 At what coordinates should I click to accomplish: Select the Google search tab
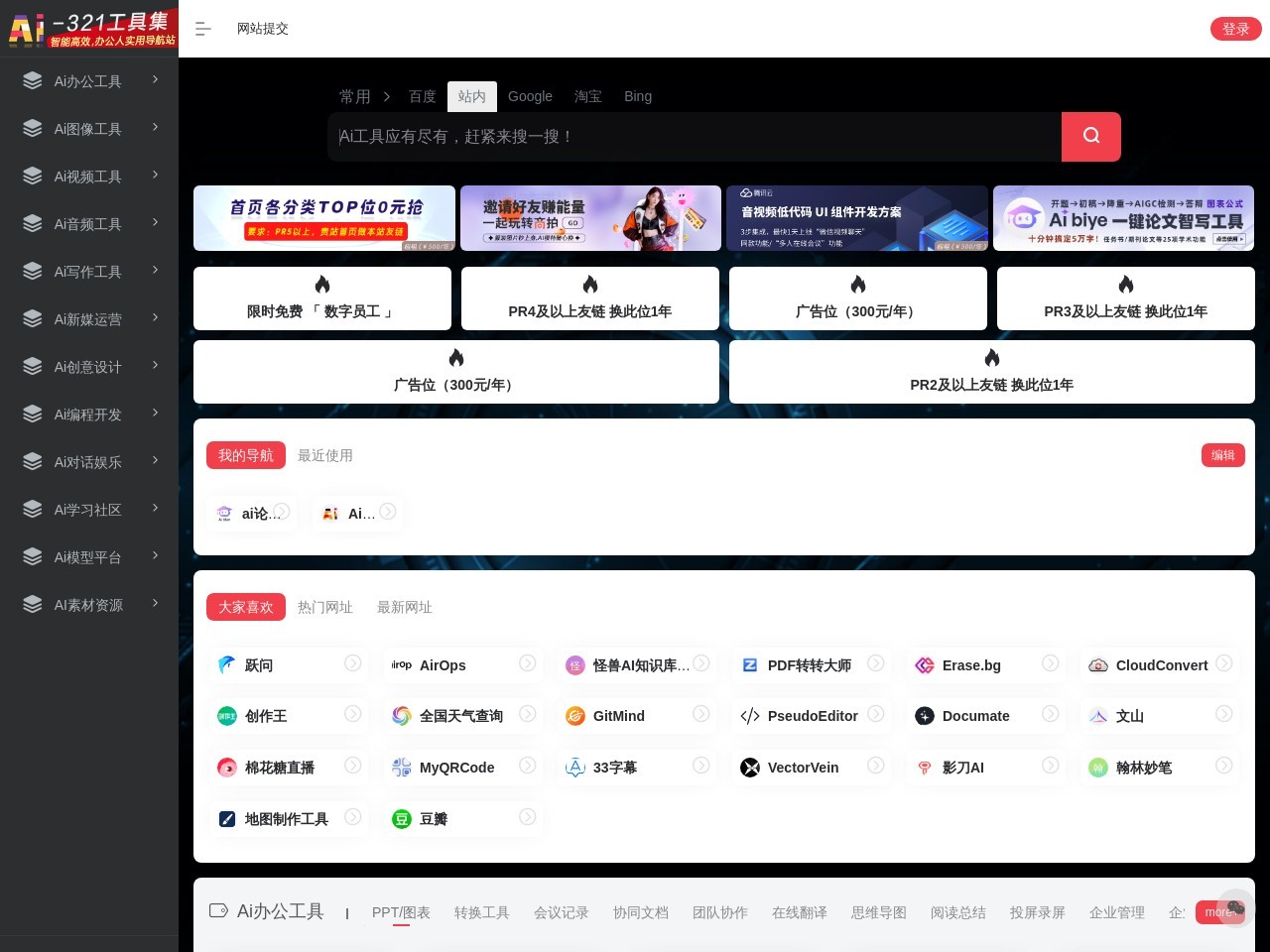click(x=530, y=96)
